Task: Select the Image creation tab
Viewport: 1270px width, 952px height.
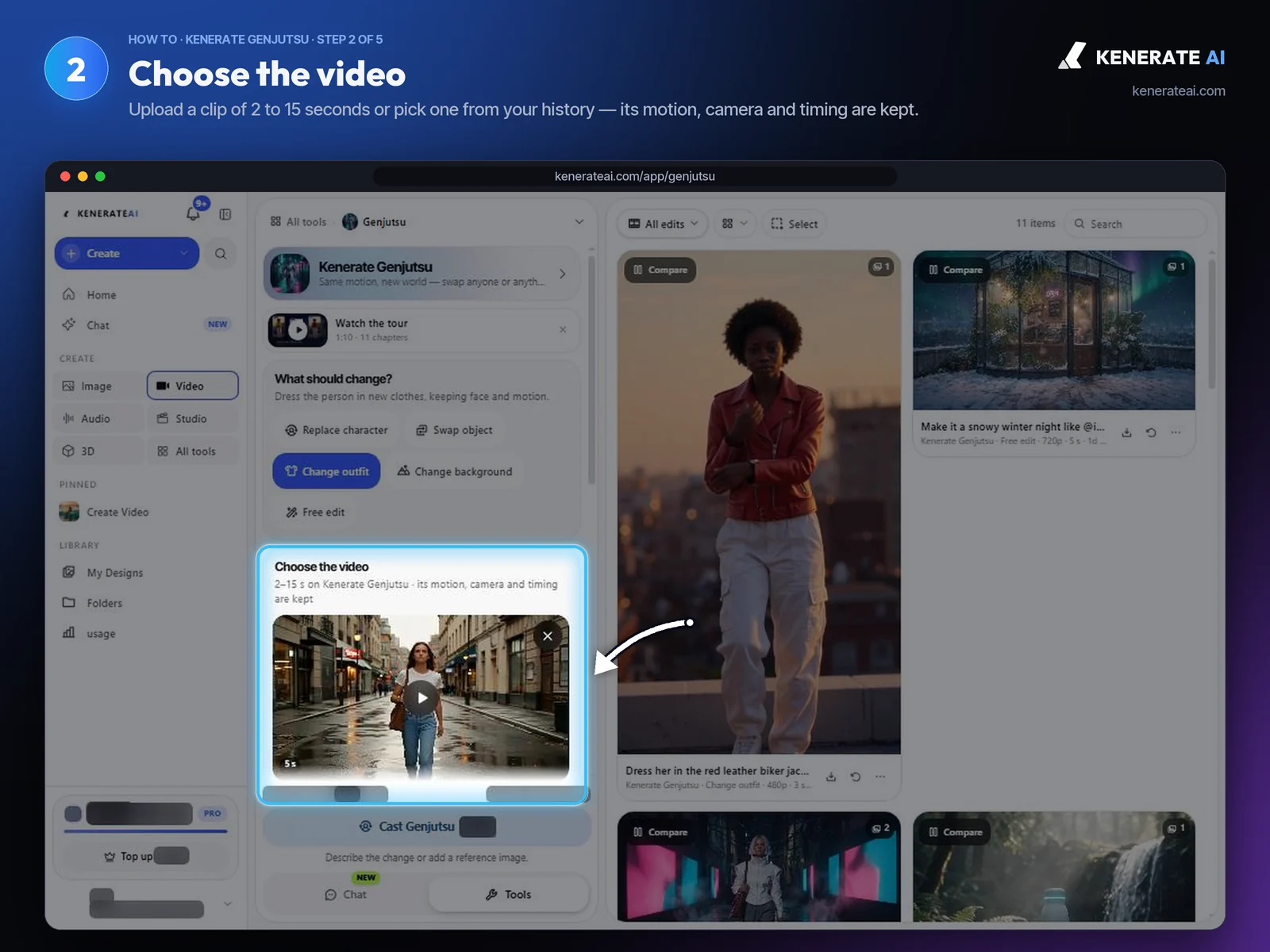Action: click(100, 386)
